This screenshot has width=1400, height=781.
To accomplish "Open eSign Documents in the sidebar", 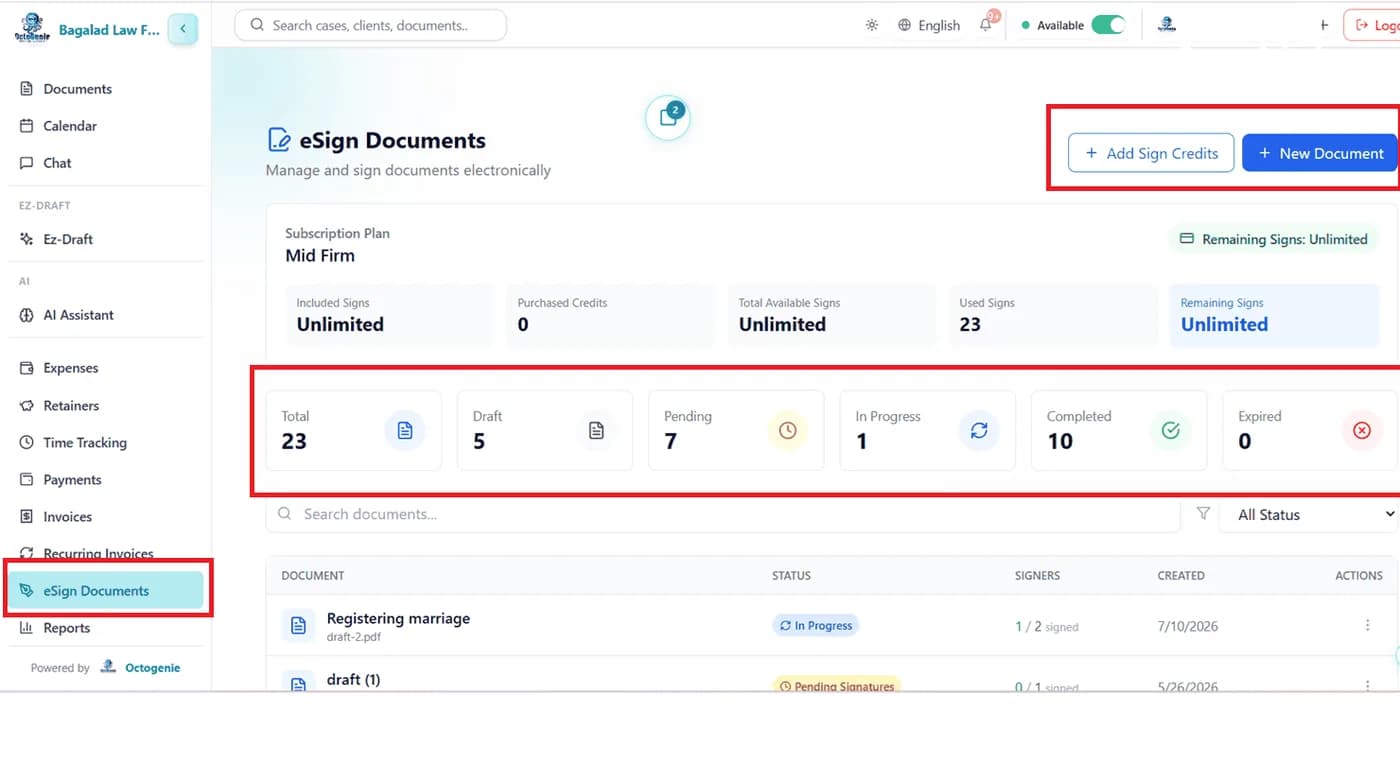I will click(x=106, y=591).
